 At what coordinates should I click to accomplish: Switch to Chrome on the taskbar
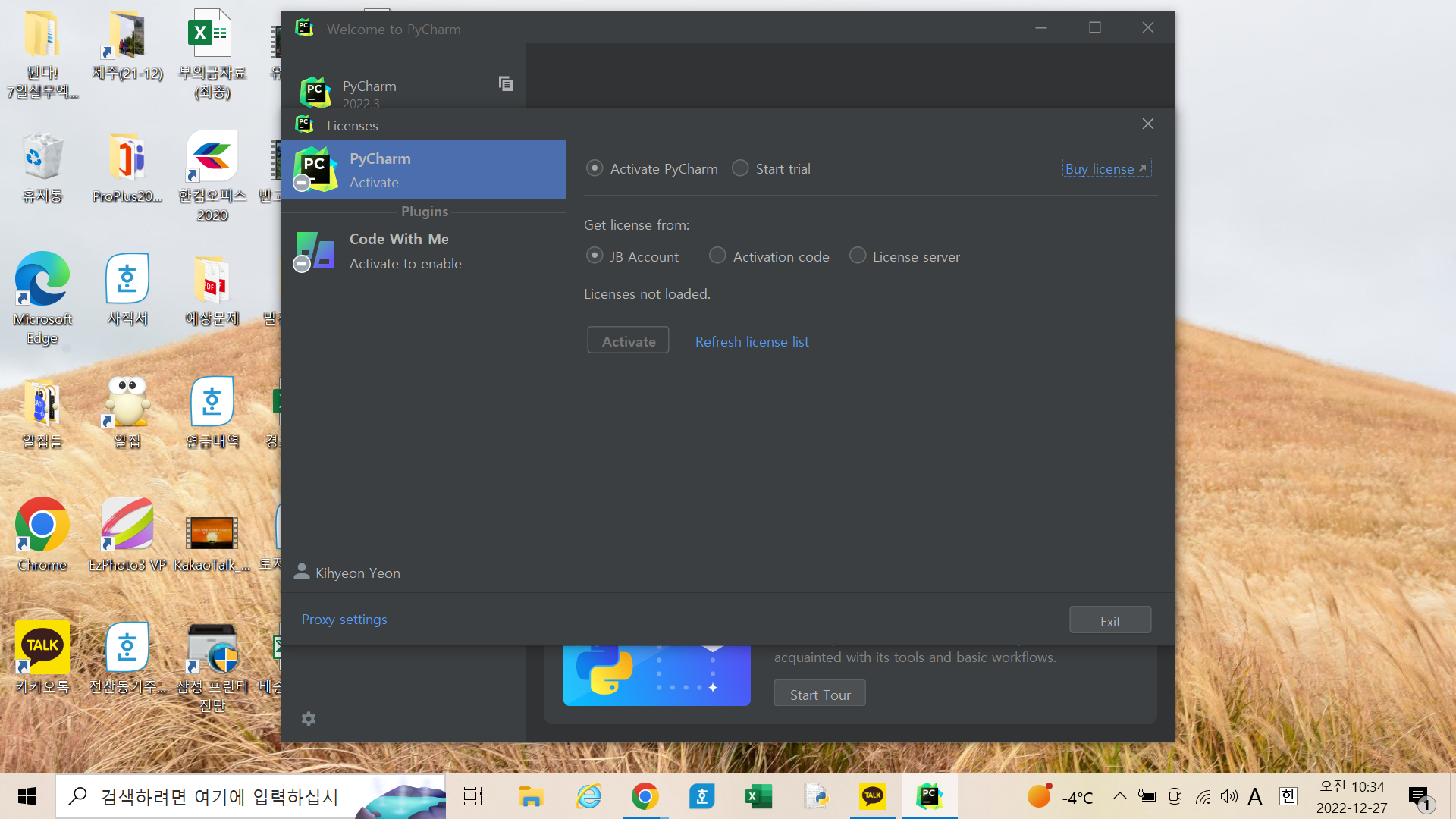tap(645, 796)
